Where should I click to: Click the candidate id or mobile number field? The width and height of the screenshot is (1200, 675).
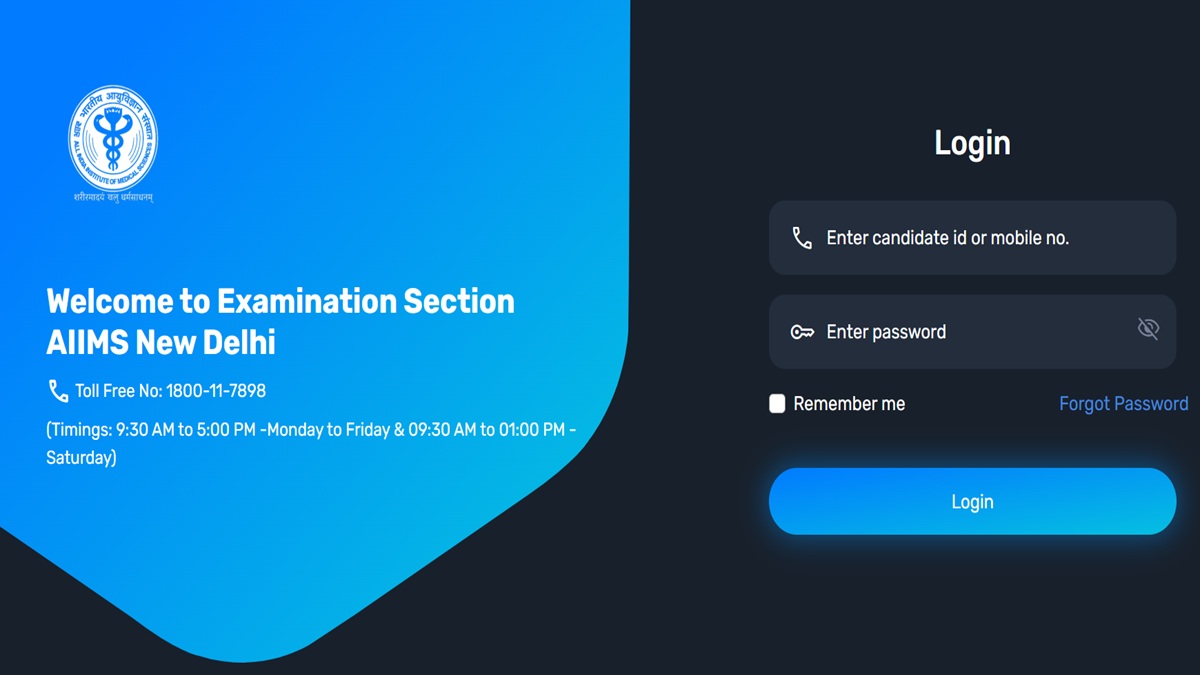[x=972, y=237]
